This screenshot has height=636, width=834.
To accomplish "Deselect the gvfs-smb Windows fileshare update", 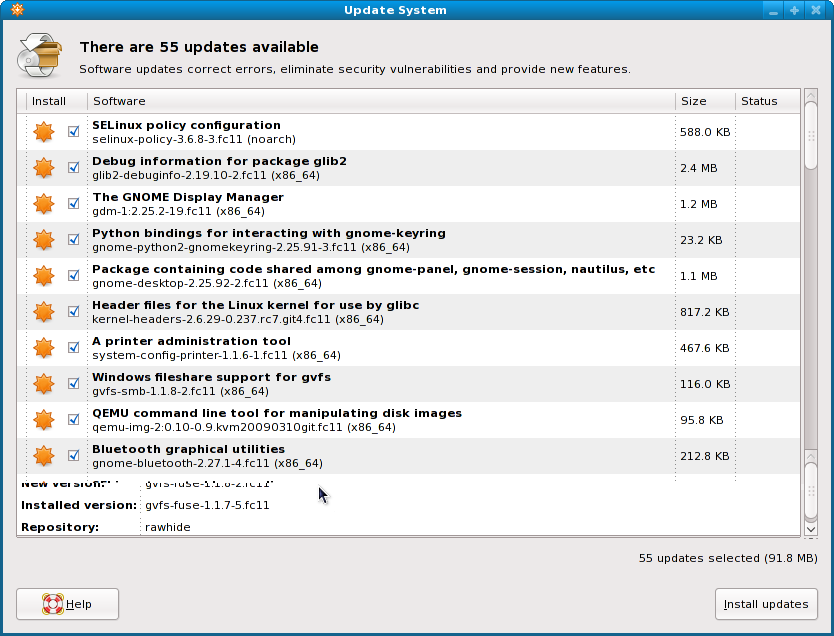I will click(x=73, y=384).
